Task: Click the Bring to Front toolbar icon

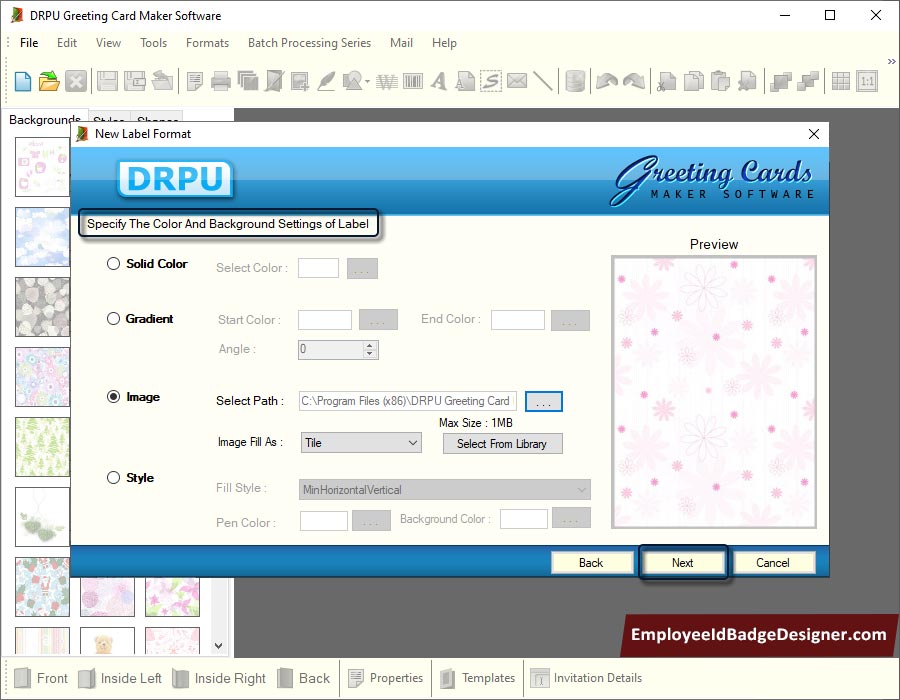Action: (781, 81)
